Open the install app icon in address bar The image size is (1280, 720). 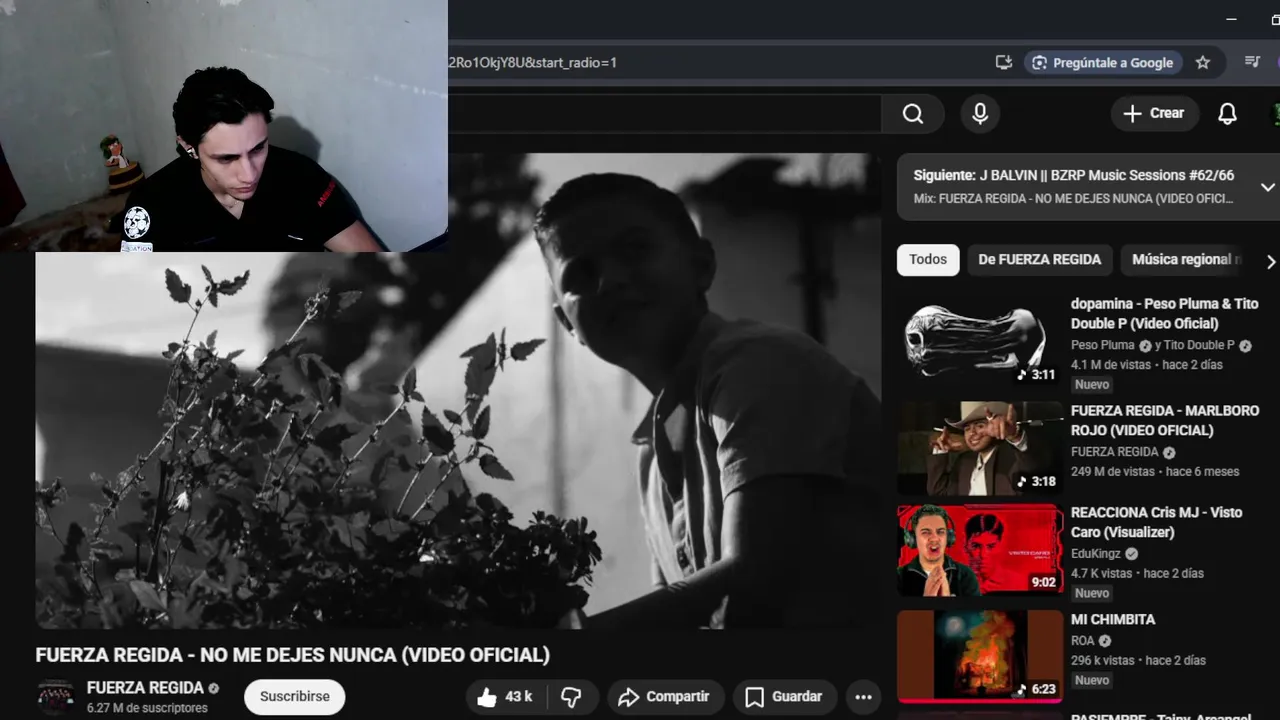tap(1004, 62)
